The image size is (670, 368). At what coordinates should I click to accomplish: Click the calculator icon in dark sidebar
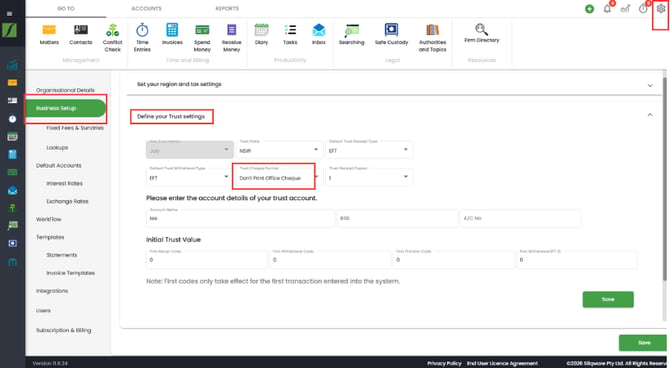[x=12, y=154]
